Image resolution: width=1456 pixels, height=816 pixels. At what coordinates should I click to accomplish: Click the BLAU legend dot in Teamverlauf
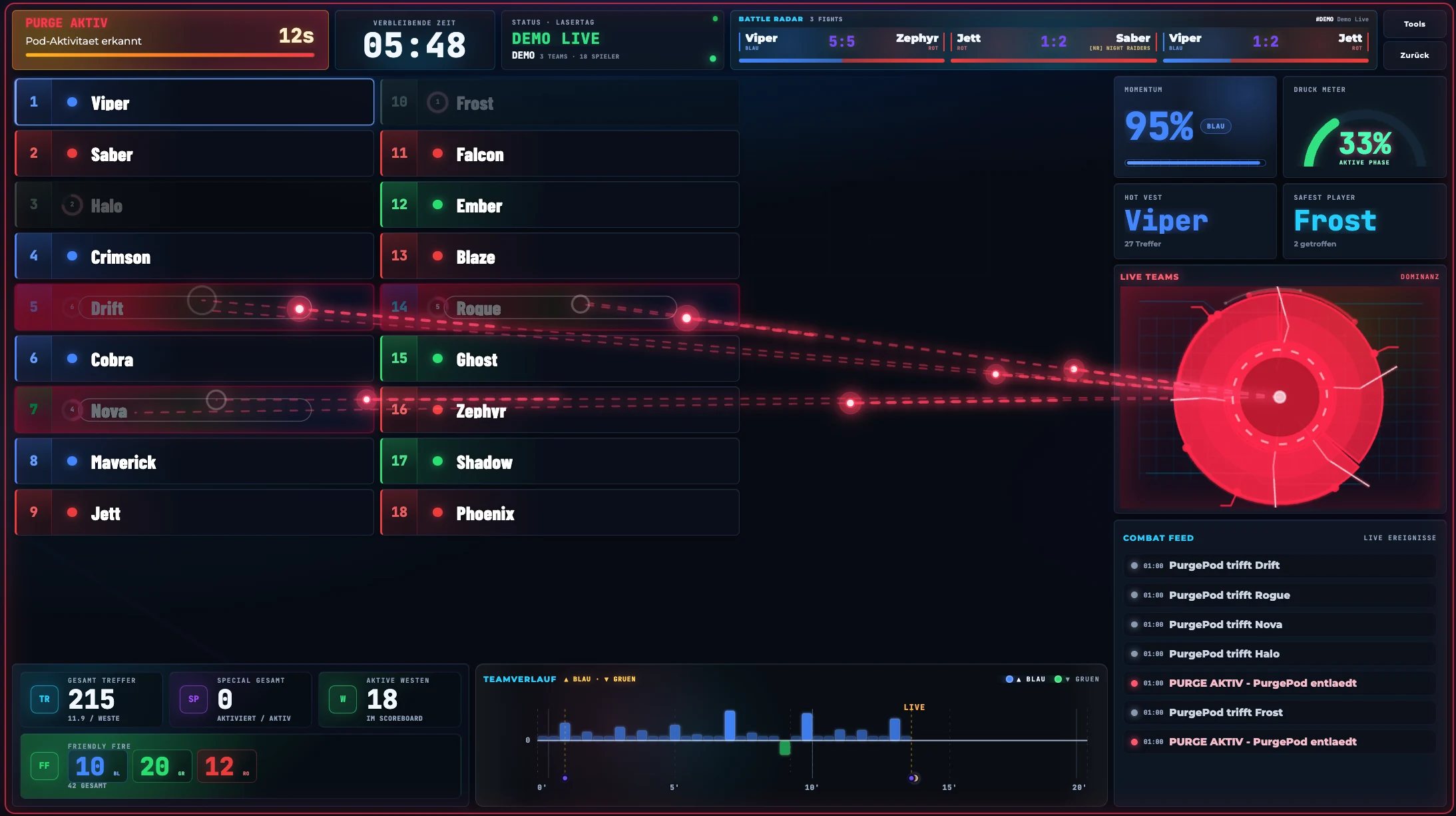(1009, 679)
